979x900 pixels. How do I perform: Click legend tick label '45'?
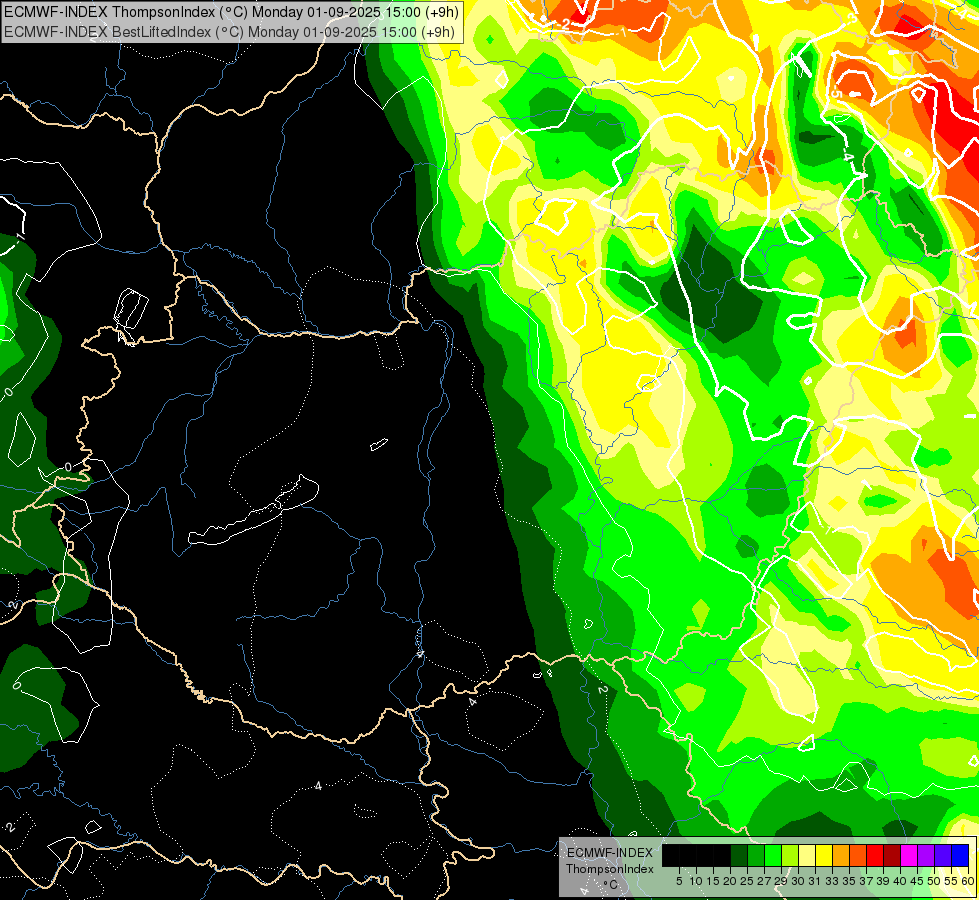[x=917, y=881]
